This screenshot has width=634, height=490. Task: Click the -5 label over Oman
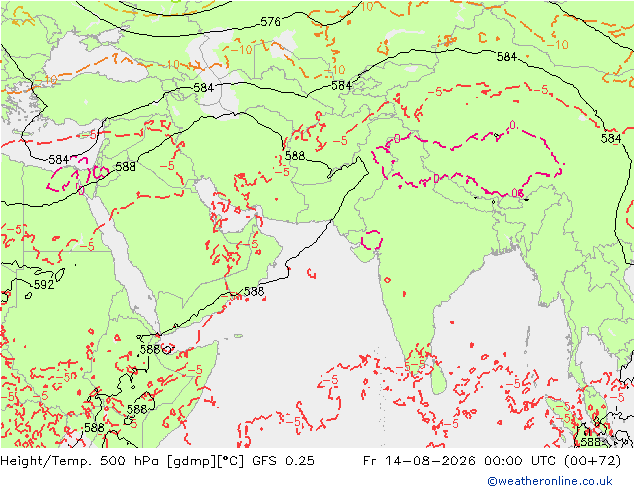pos(251,244)
